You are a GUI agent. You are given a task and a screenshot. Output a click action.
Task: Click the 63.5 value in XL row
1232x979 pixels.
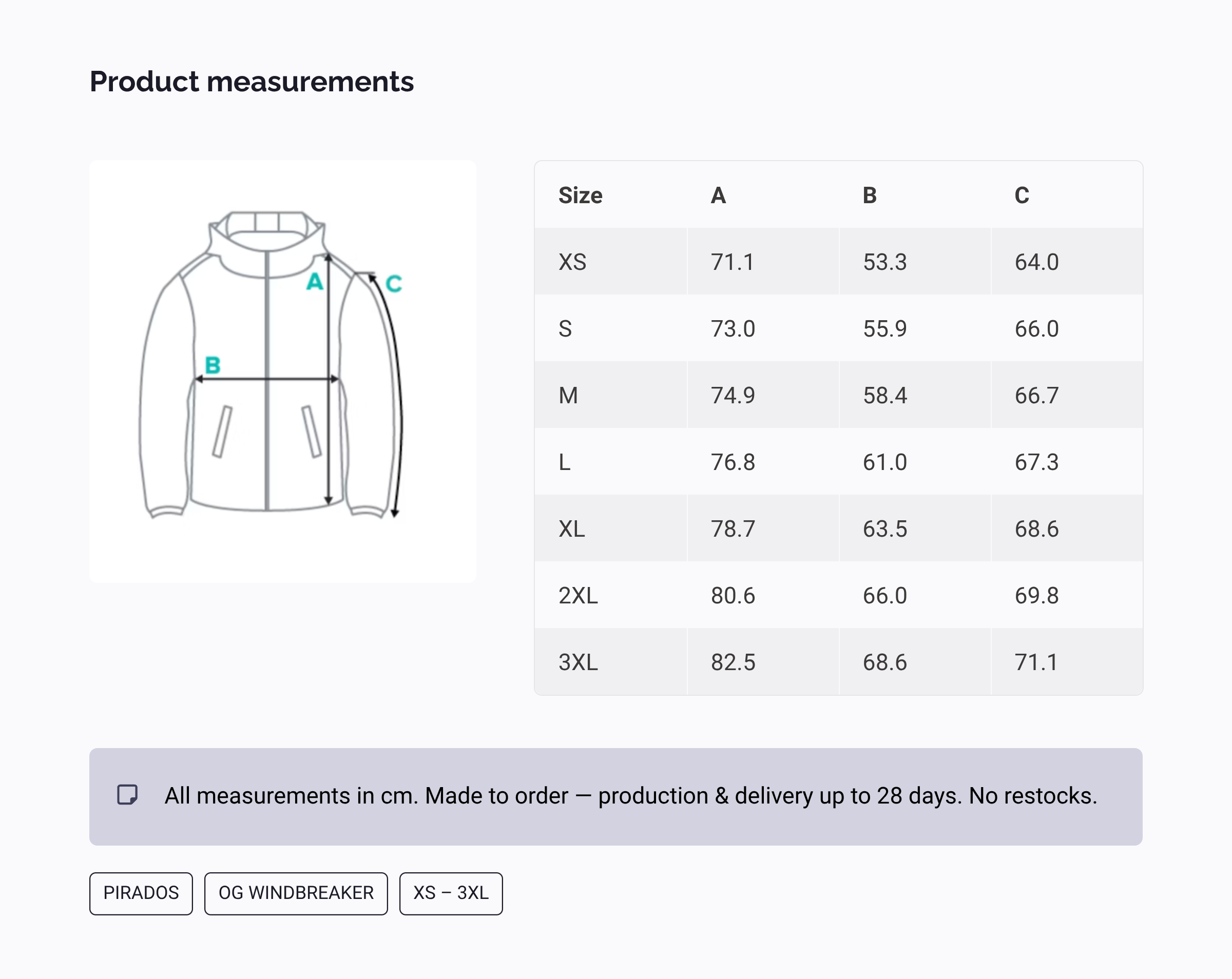884,529
